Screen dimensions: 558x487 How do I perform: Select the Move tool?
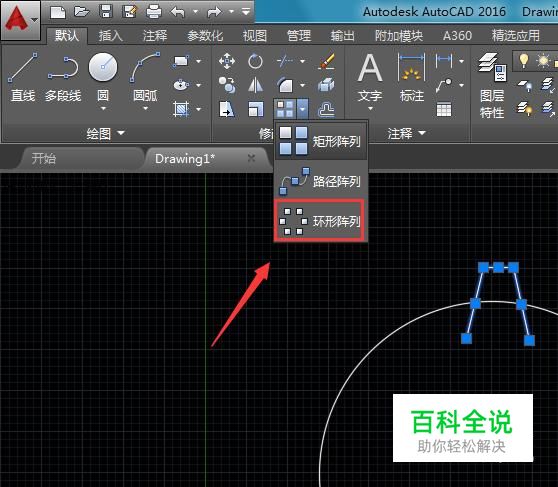(227, 61)
